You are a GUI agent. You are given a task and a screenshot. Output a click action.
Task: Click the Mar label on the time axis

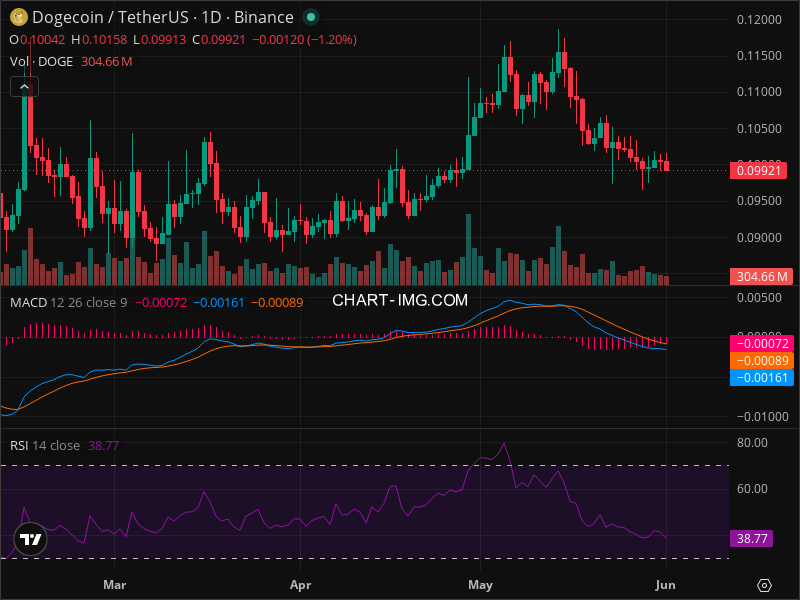click(114, 585)
